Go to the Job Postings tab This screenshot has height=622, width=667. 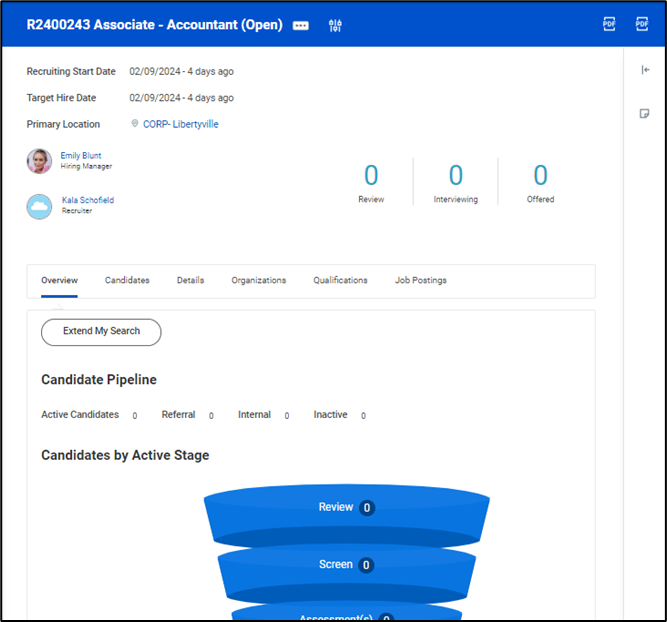421,281
